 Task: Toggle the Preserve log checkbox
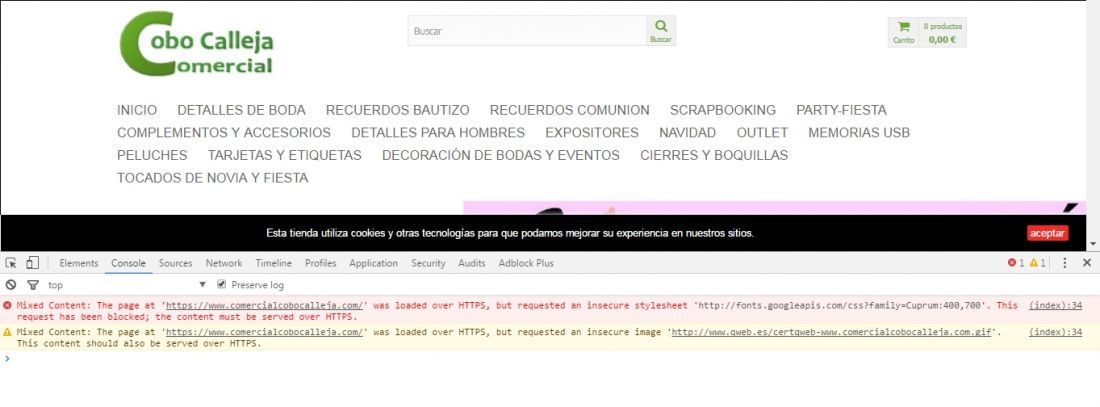[222, 285]
